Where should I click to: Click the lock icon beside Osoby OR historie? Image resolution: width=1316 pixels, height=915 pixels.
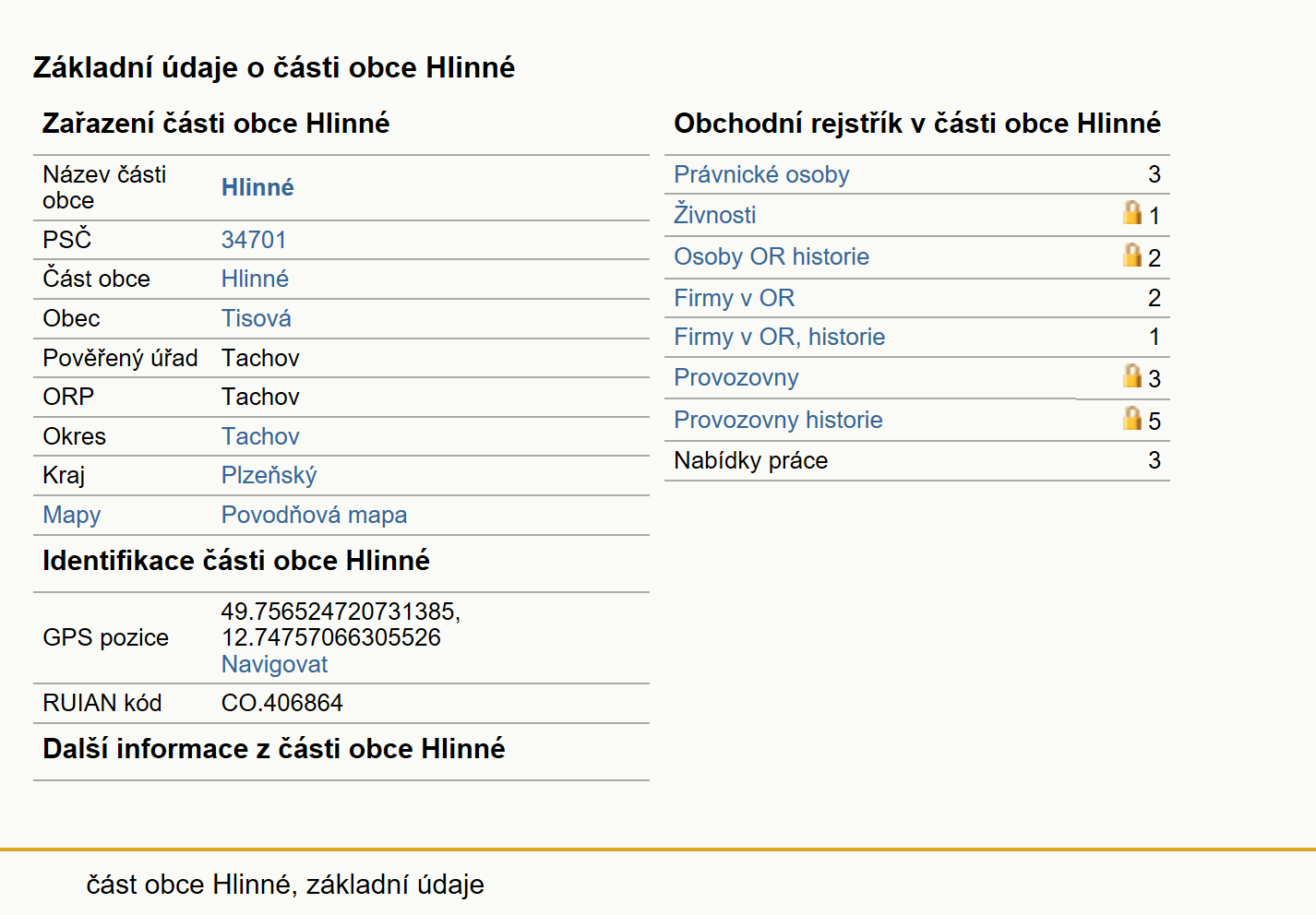(x=1132, y=255)
